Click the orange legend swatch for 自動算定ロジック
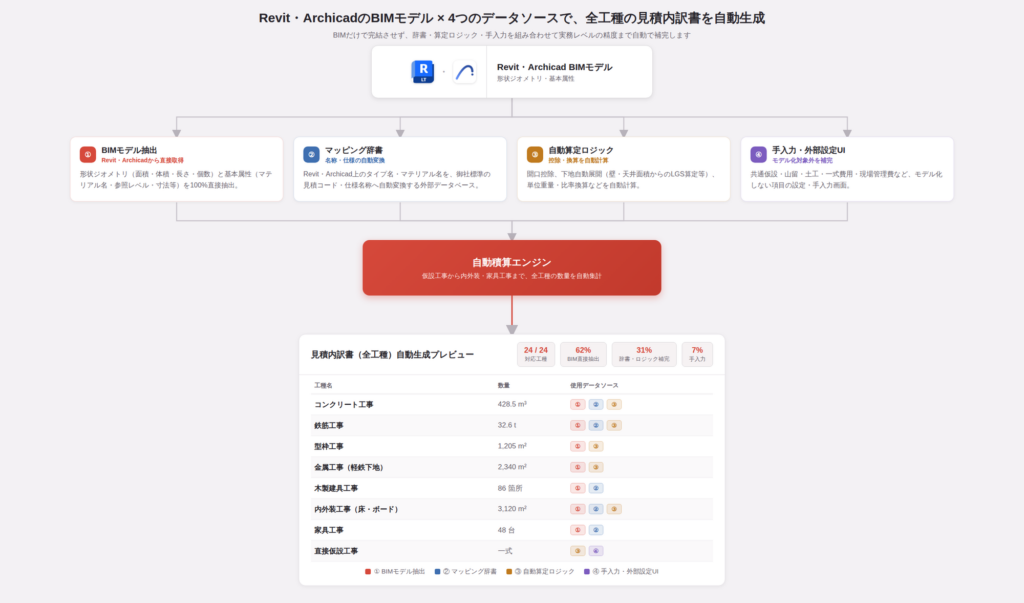1024x603 pixels. click(509, 572)
